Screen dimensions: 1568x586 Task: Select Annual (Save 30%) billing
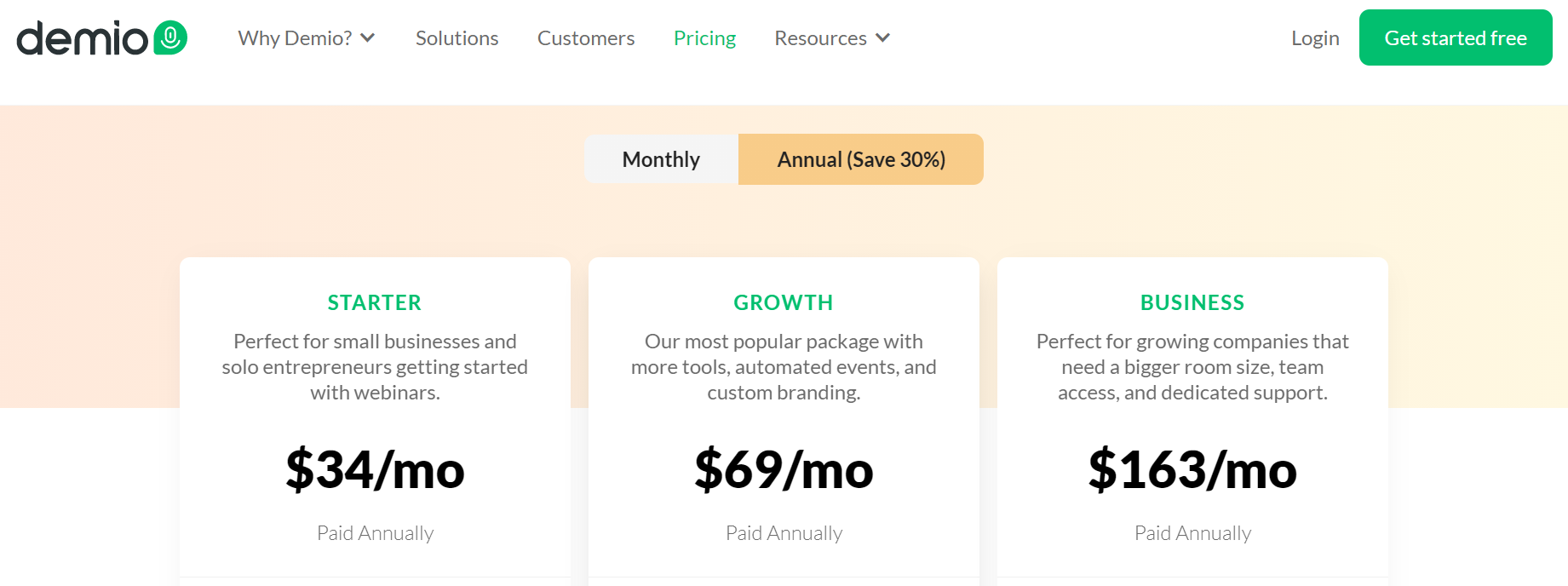[x=861, y=159]
